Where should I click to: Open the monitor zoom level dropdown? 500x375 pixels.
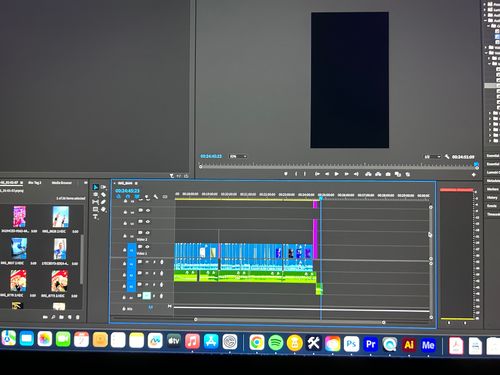pos(238,156)
